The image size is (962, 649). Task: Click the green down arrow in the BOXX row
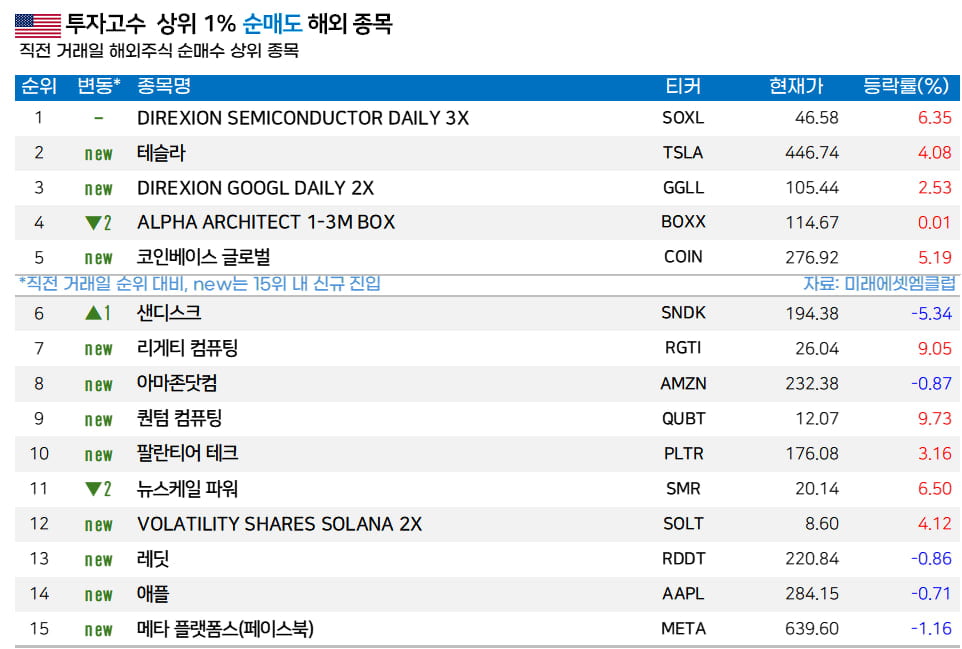click(92, 223)
